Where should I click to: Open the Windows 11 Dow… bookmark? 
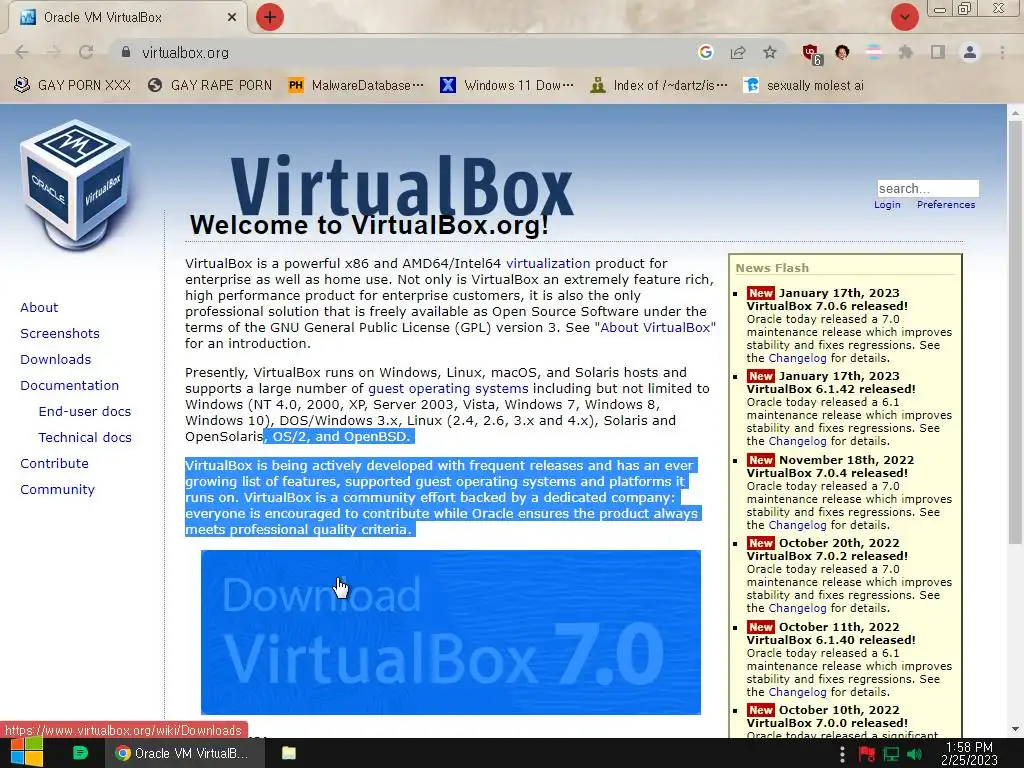(x=507, y=86)
